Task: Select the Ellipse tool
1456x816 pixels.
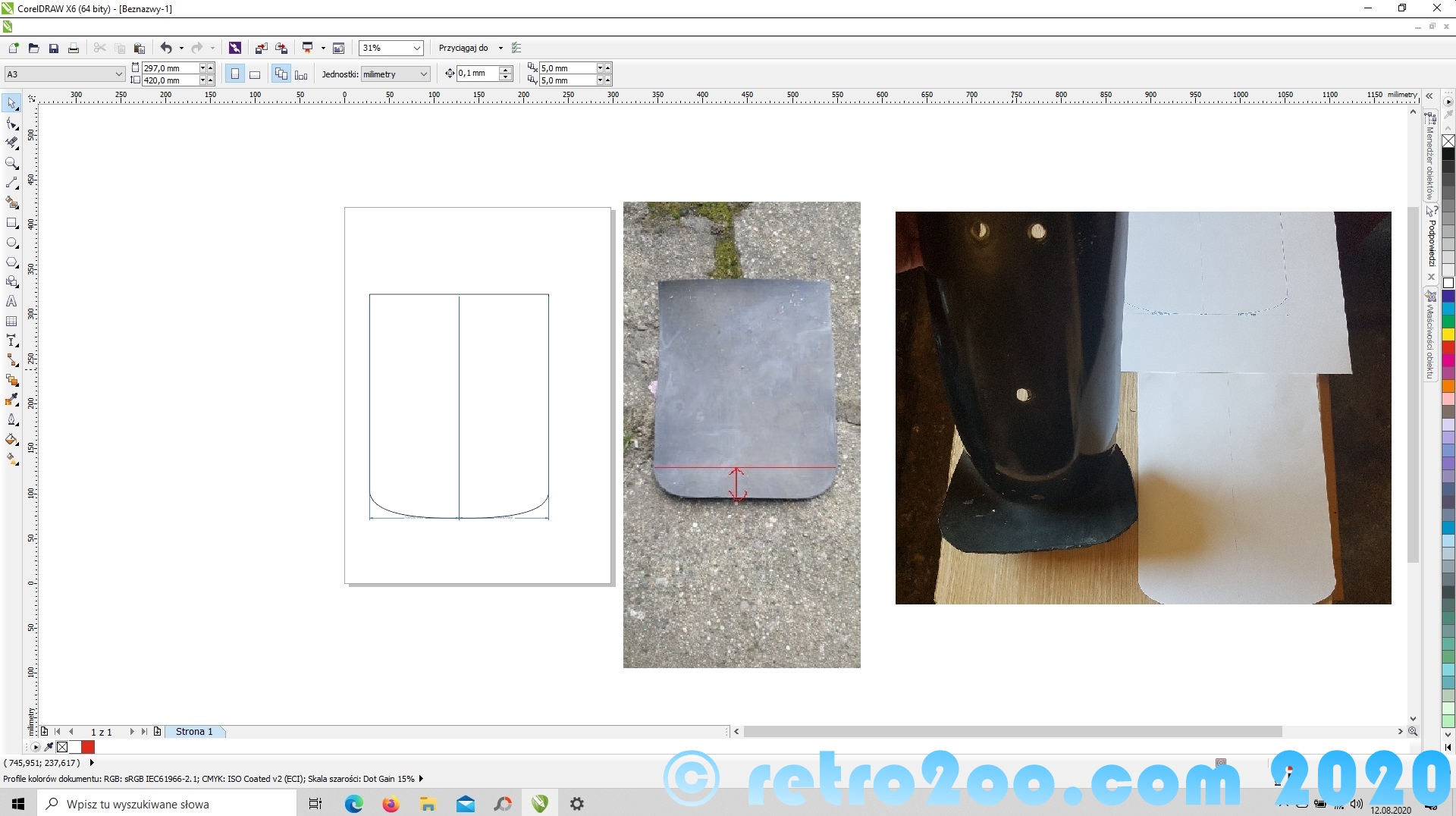Action: click(12, 243)
